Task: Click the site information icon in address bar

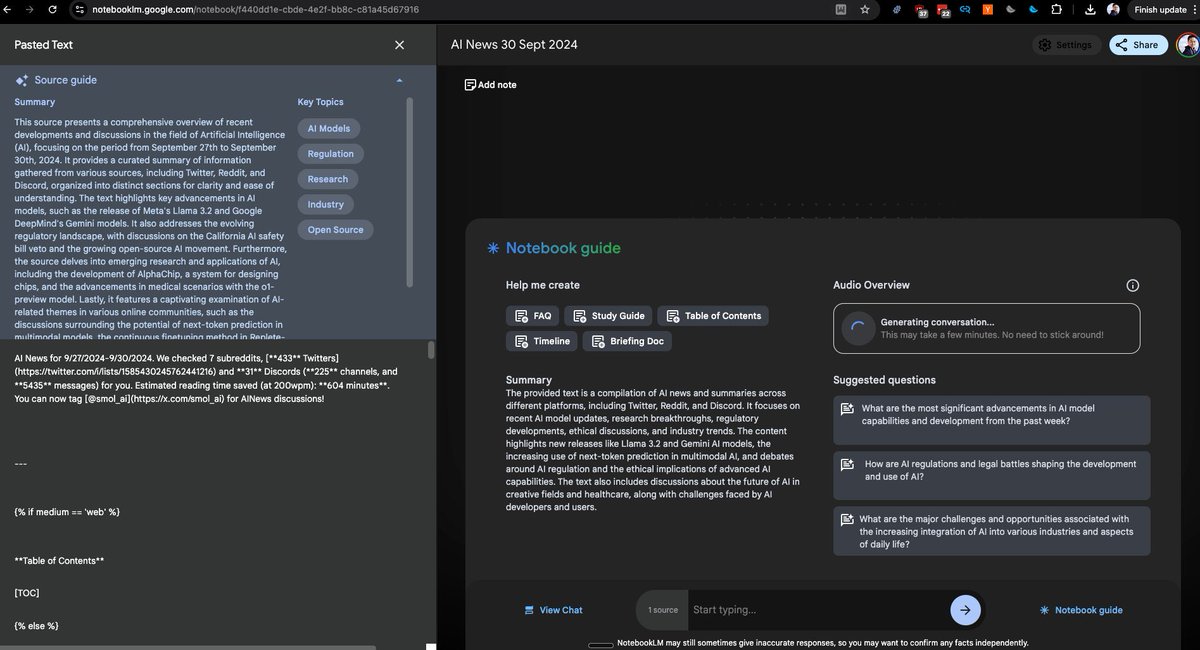Action: (x=79, y=9)
